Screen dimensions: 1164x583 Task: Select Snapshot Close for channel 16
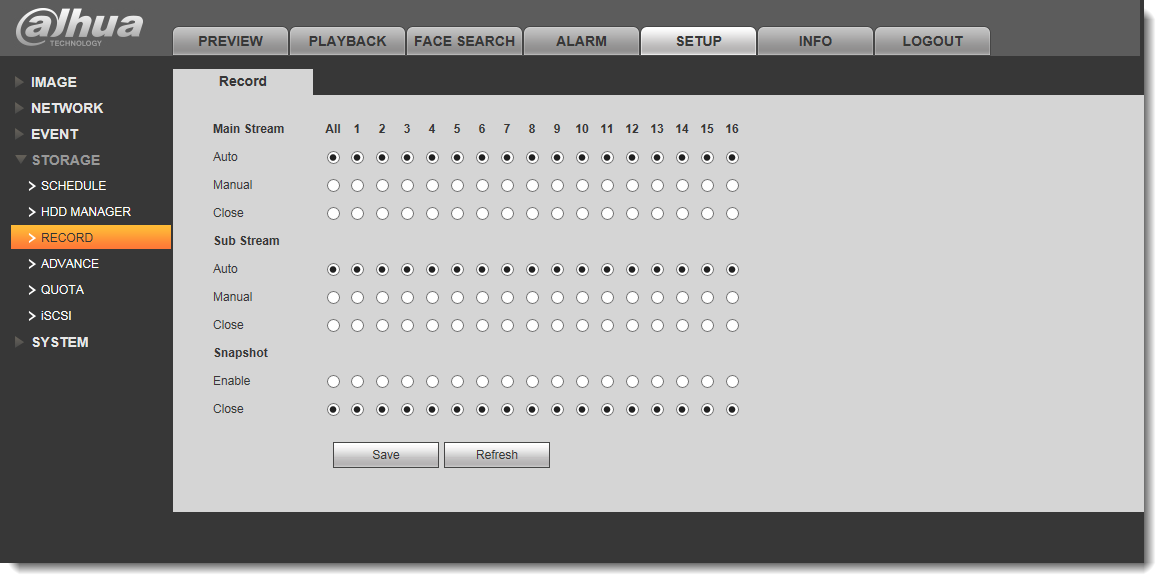[732, 409]
